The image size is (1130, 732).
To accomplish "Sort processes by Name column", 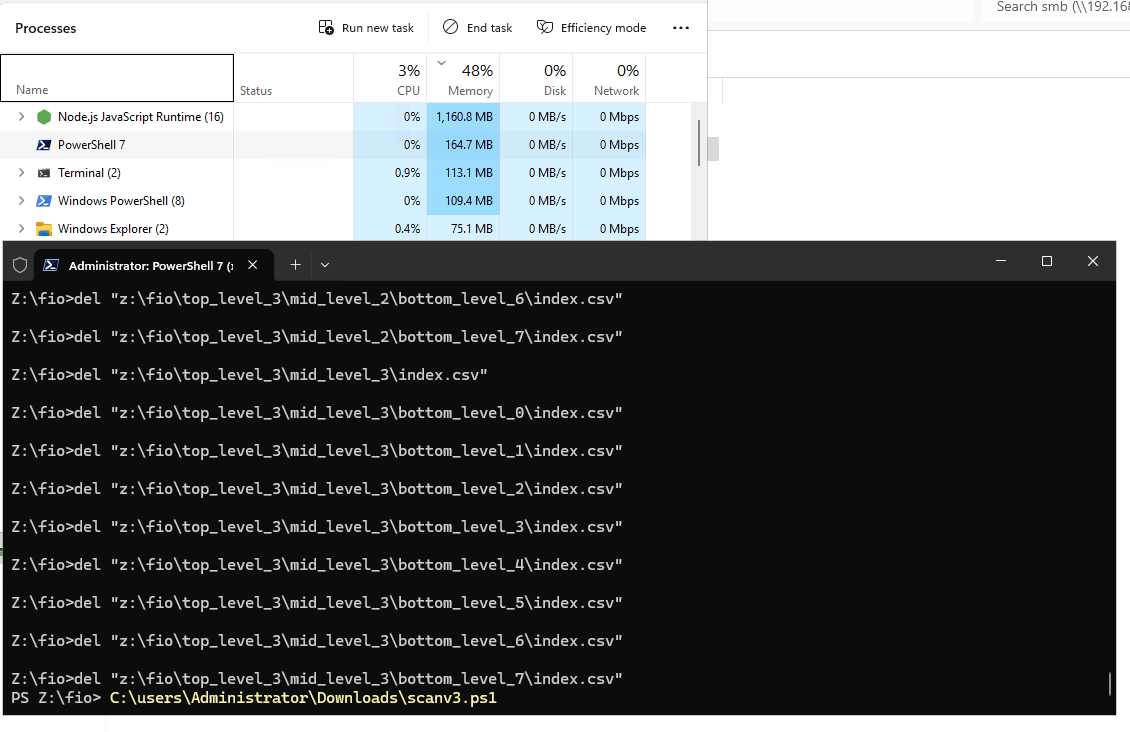I will tap(117, 78).
